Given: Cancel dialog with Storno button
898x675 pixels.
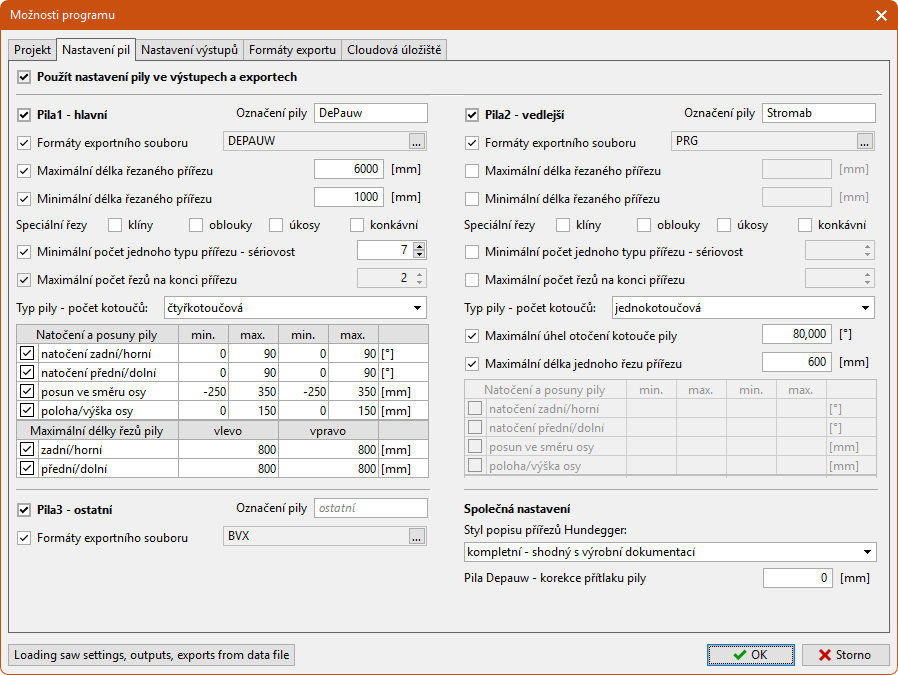Looking at the screenshot, I should (x=845, y=655).
